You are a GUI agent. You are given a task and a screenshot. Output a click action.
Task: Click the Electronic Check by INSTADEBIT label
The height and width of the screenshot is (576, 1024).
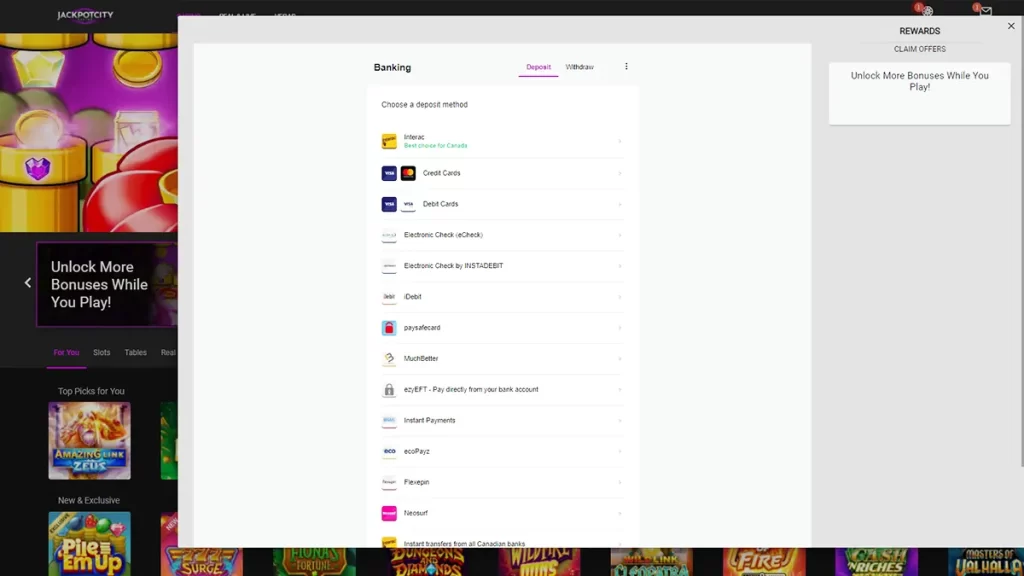tap(453, 266)
